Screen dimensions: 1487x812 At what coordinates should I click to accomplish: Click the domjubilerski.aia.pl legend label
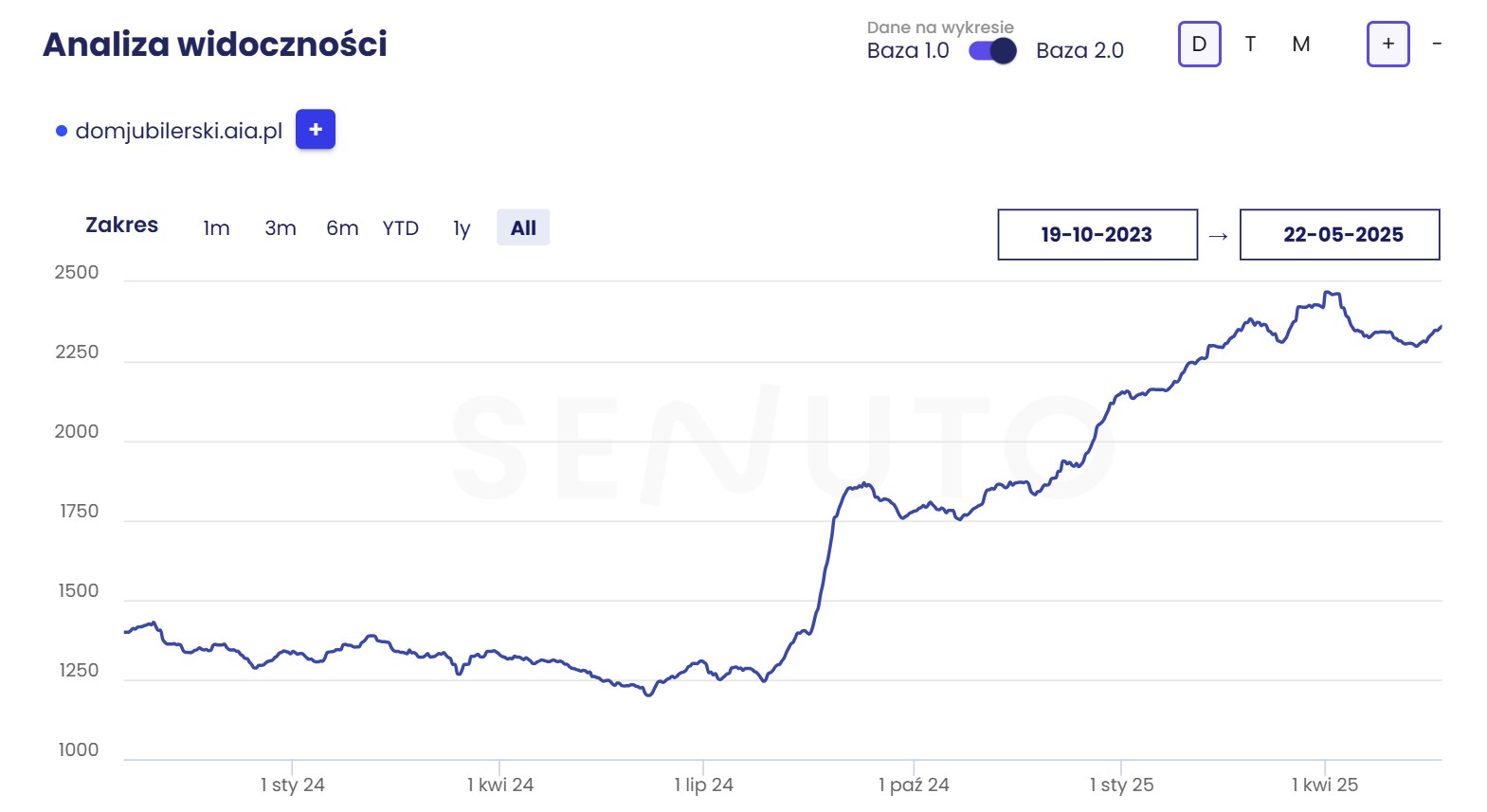coord(179,131)
